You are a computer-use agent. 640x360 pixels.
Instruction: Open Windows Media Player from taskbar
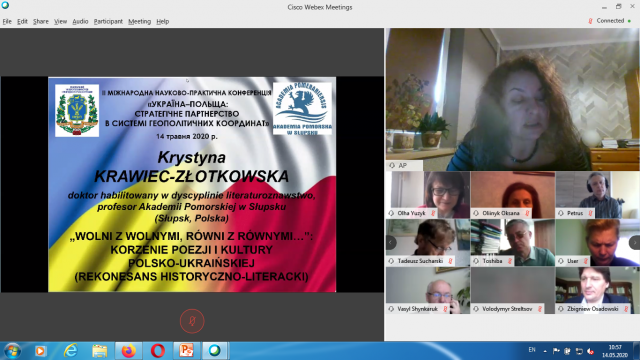coord(40,351)
